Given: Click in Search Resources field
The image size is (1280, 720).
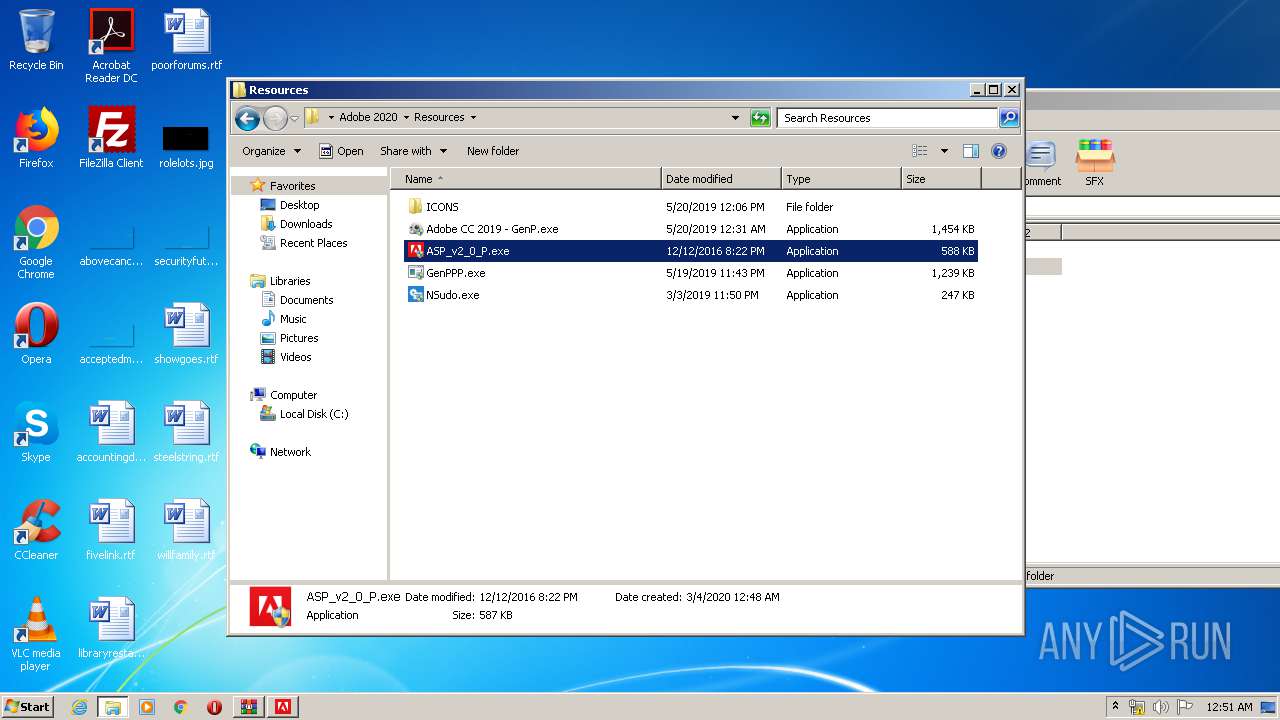Looking at the screenshot, I should click(x=888, y=118).
